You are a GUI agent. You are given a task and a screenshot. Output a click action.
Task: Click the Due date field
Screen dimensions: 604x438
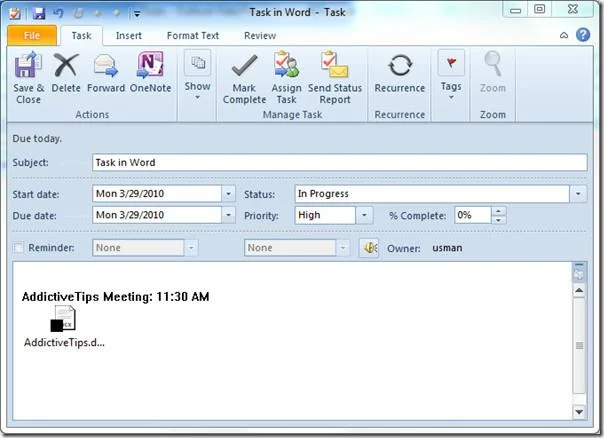157,215
